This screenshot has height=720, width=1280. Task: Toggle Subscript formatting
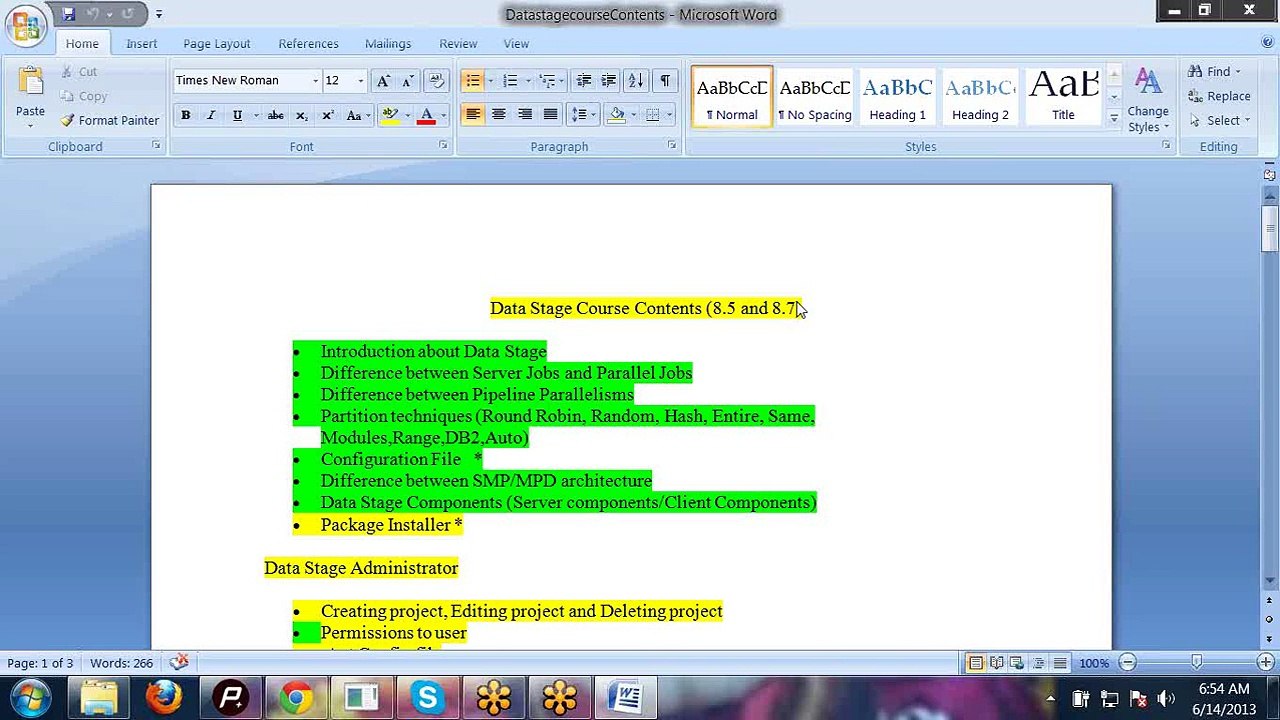click(301, 115)
